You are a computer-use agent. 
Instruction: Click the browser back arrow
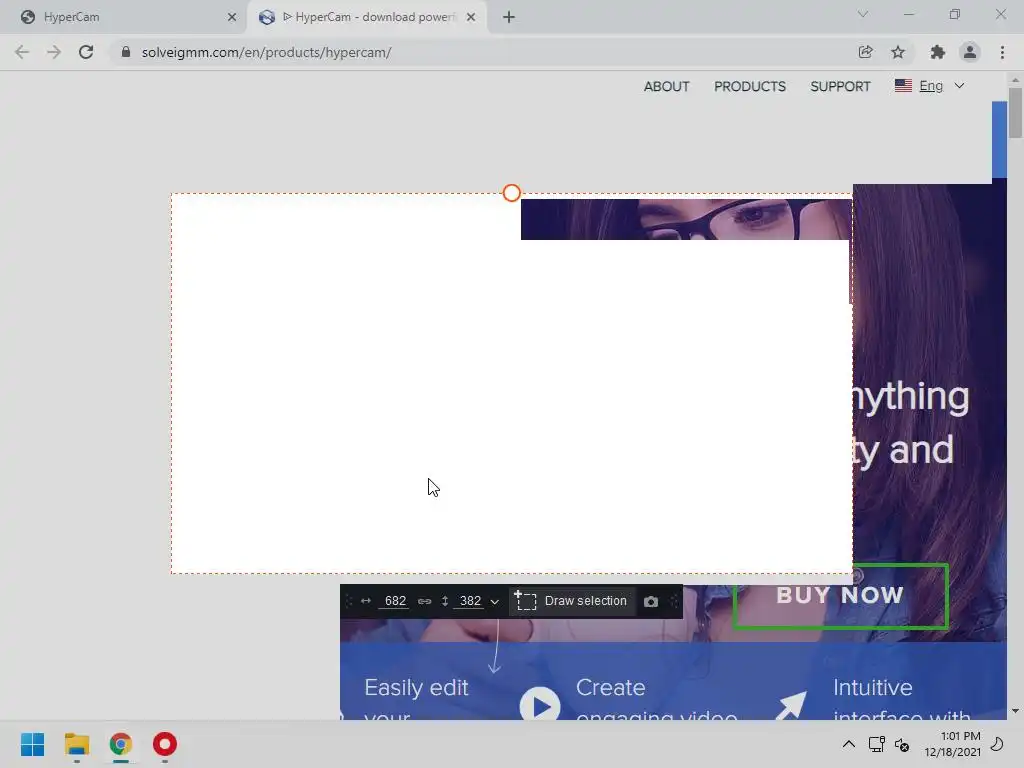coord(22,52)
